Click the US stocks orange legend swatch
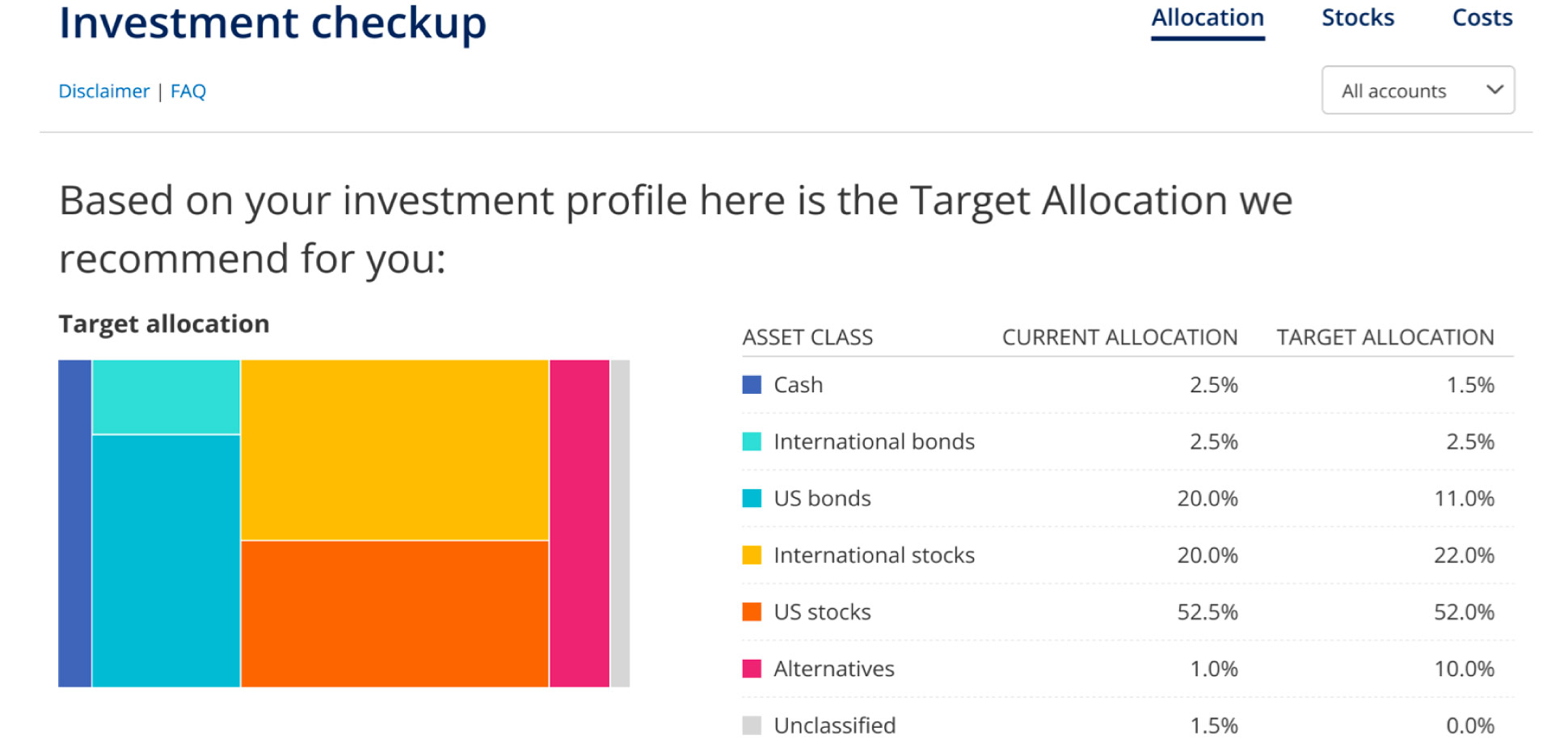 [752, 611]
